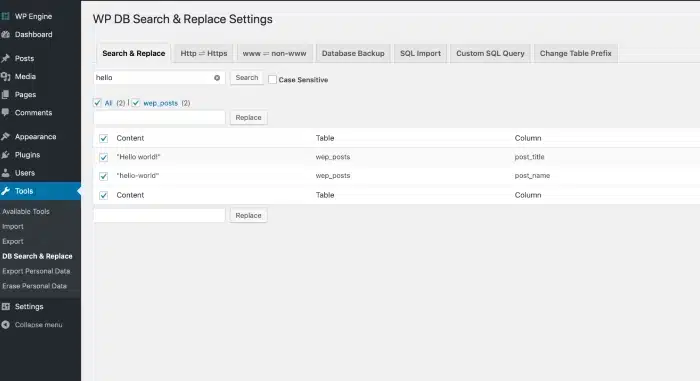Screen dimensions: 700x381
Task: Clear the hello search text
Action: [217, 78]
